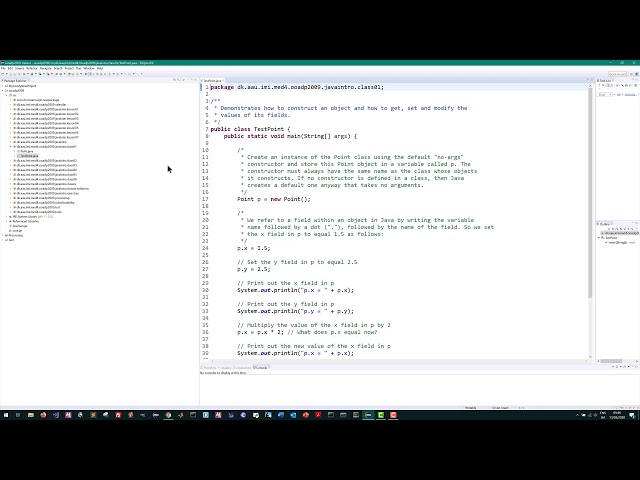Expand the Test project at the tree bottom

pos(2,240)
